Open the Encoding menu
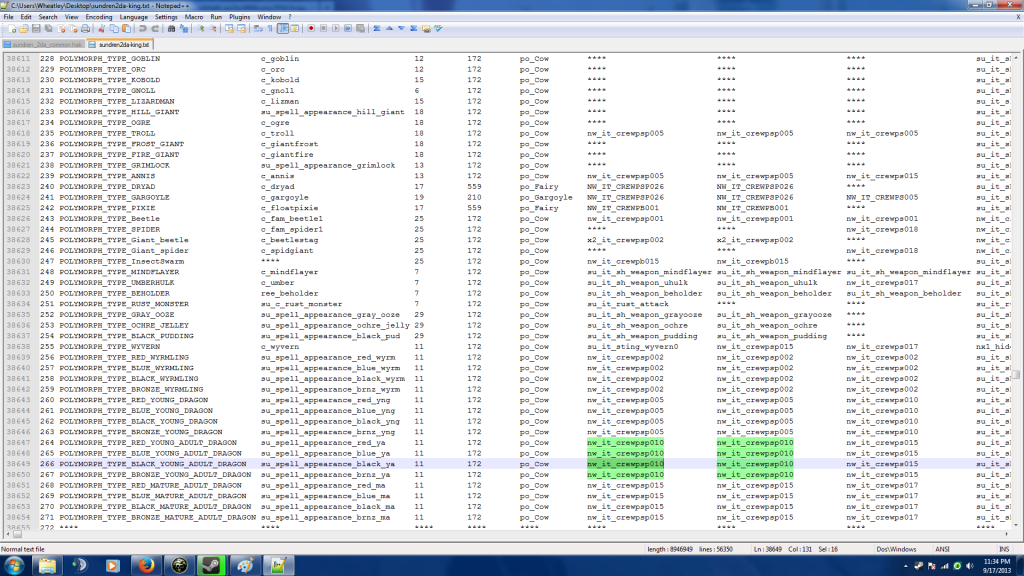The width and height of the screenshot is (1024, 576). [99, 17]
